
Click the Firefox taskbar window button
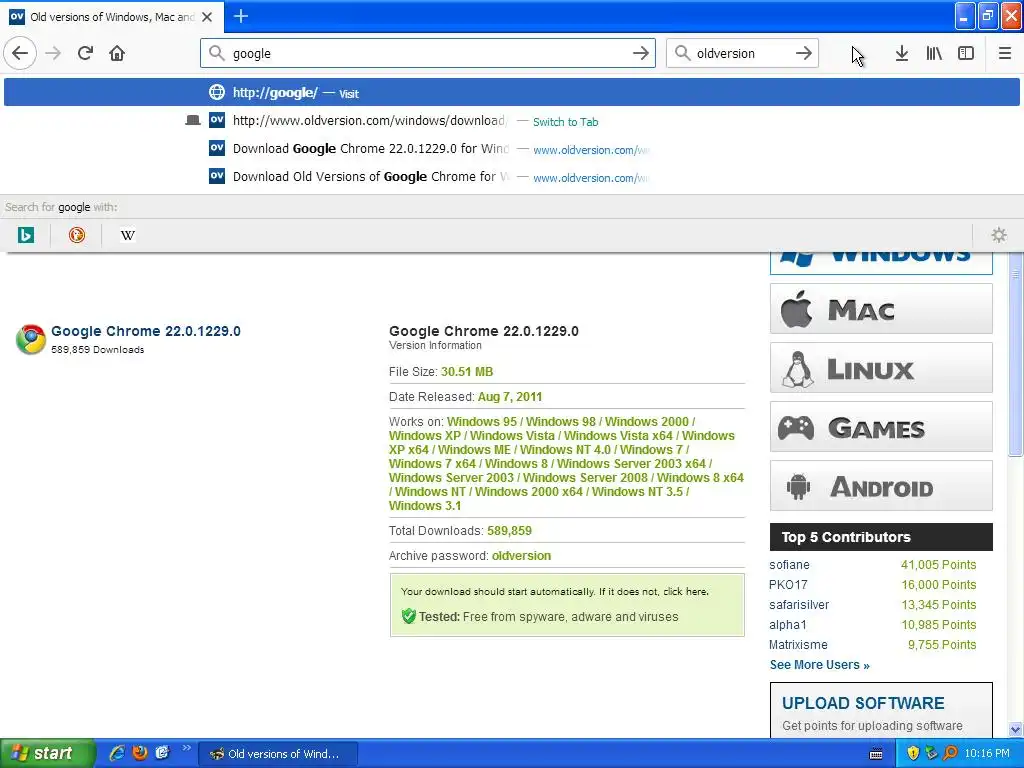pos(278,754)
